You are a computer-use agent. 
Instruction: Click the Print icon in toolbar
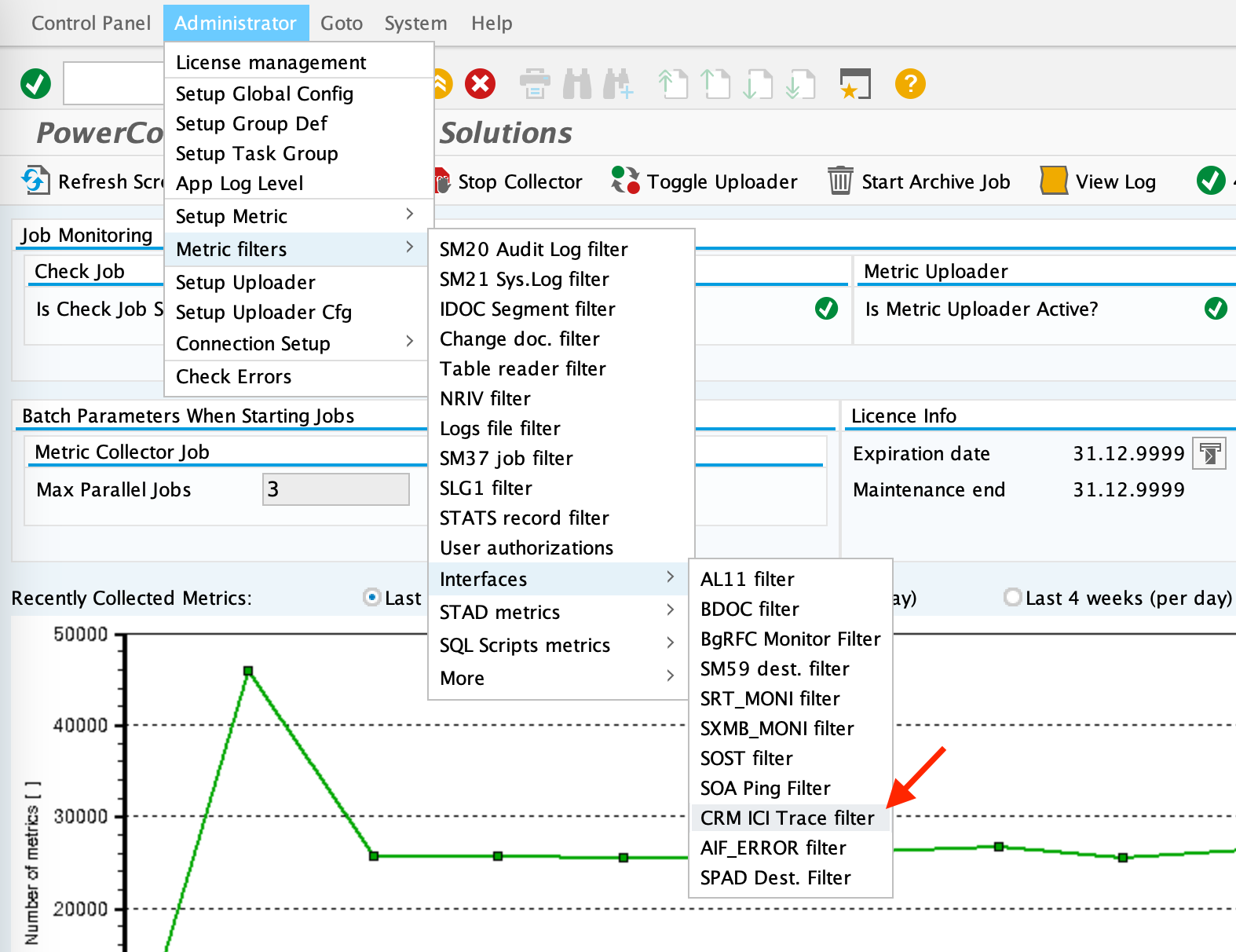[535, 83]
